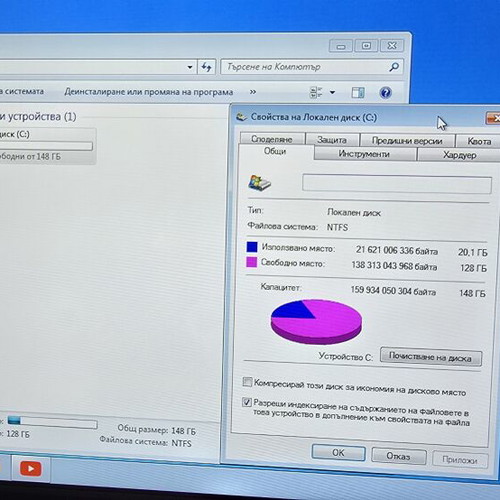Click the Общ размер: 148 ГБ text
500x500 pixels.
tap(156, 429)
